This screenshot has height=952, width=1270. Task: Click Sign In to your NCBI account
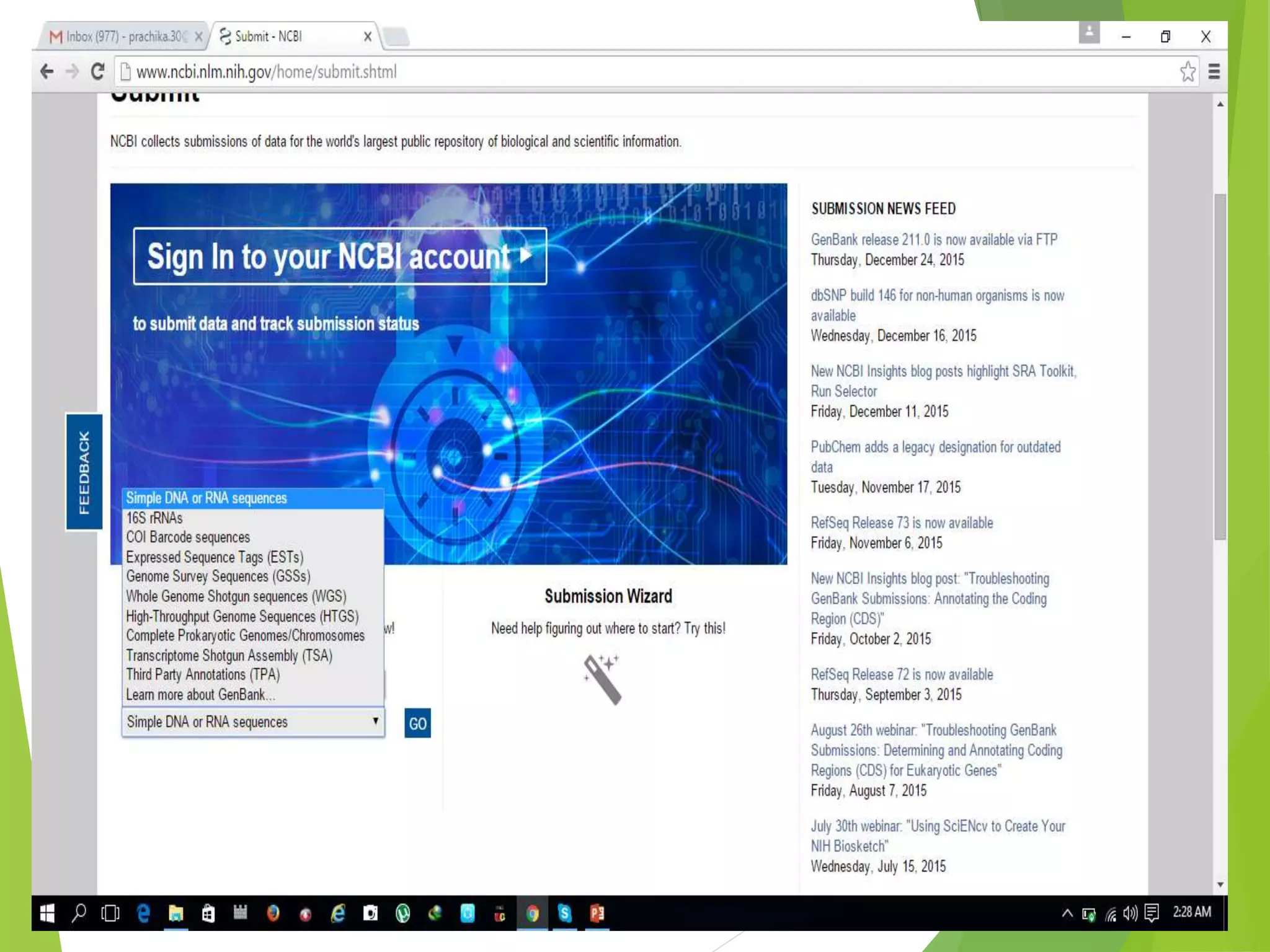tap(339, 257)
